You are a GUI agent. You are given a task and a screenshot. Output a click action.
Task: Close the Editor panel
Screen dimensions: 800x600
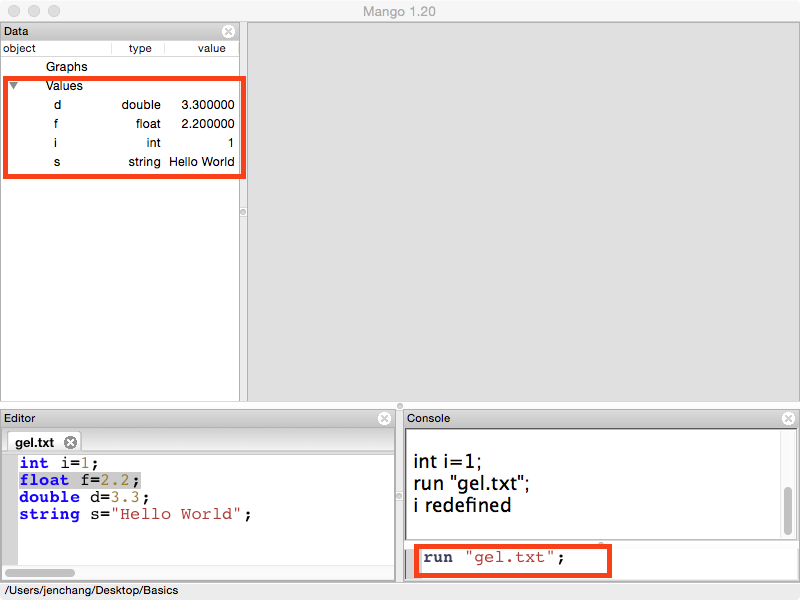384,419
